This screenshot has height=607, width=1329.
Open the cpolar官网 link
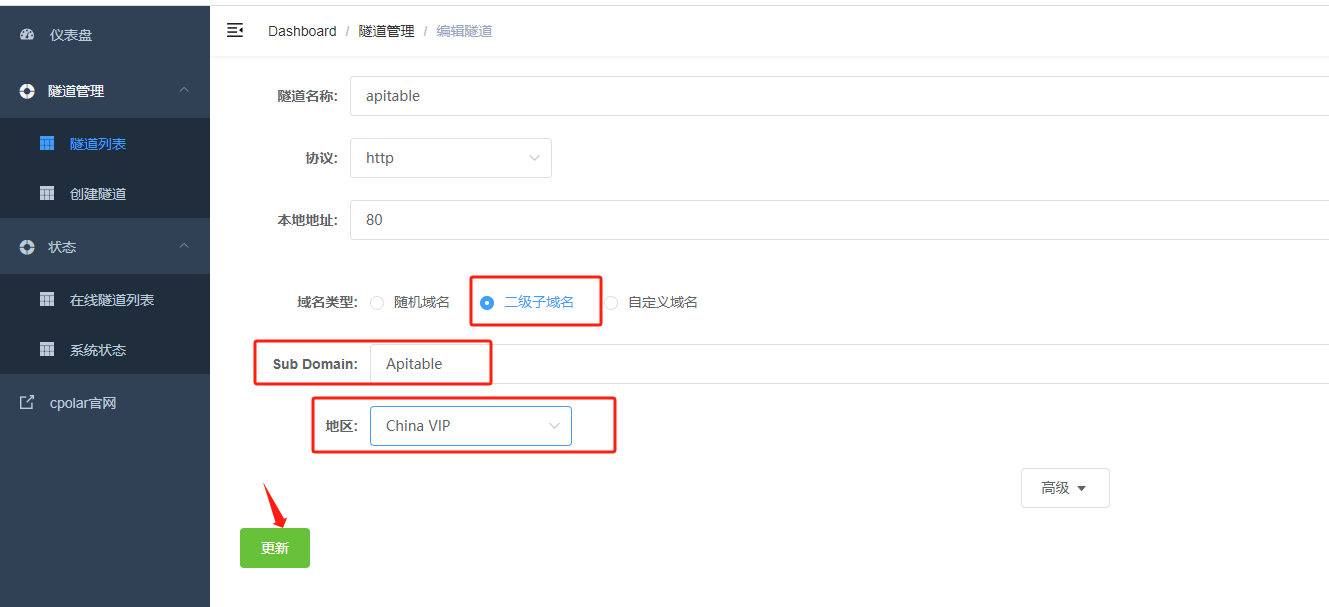click(105, 403)
